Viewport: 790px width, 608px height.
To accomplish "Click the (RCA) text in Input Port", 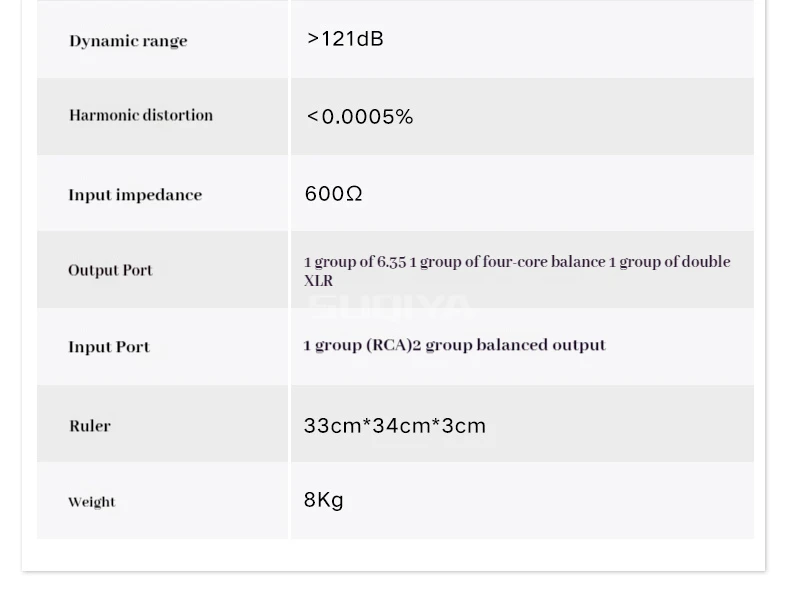I will coord(389,345).
